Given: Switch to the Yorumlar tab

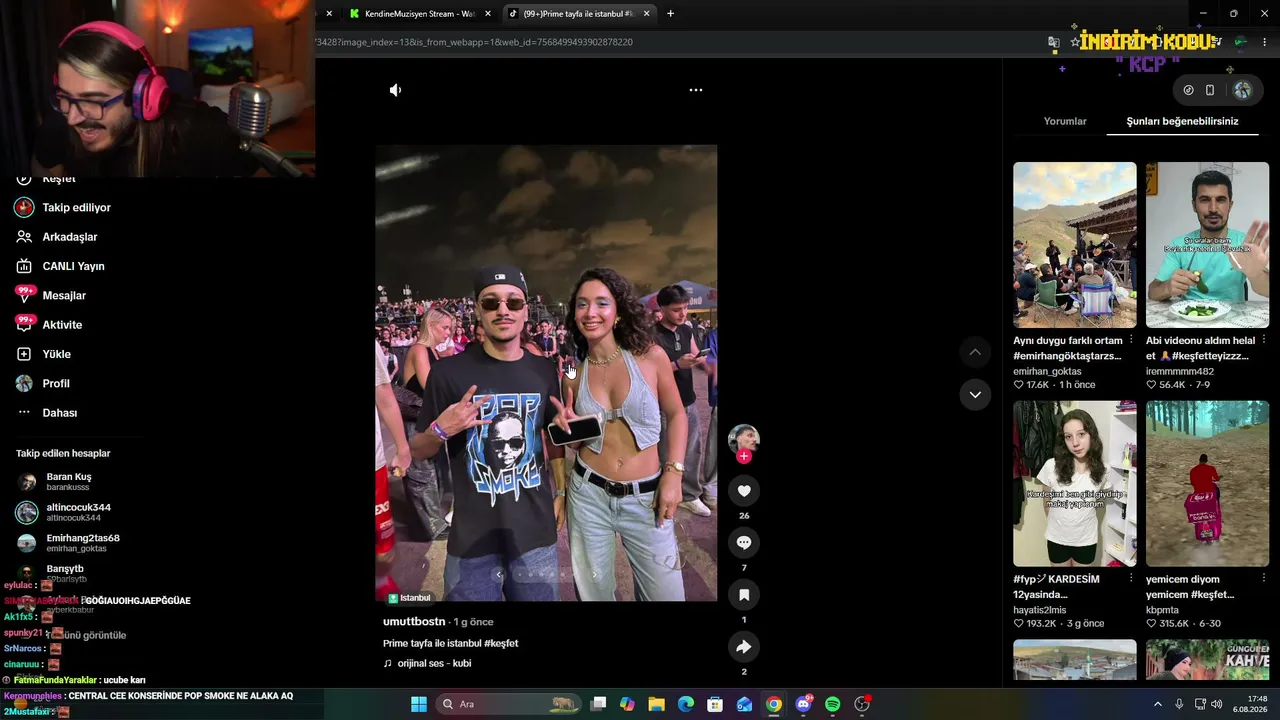Looking at the screenshot, I should [1065, 121].
